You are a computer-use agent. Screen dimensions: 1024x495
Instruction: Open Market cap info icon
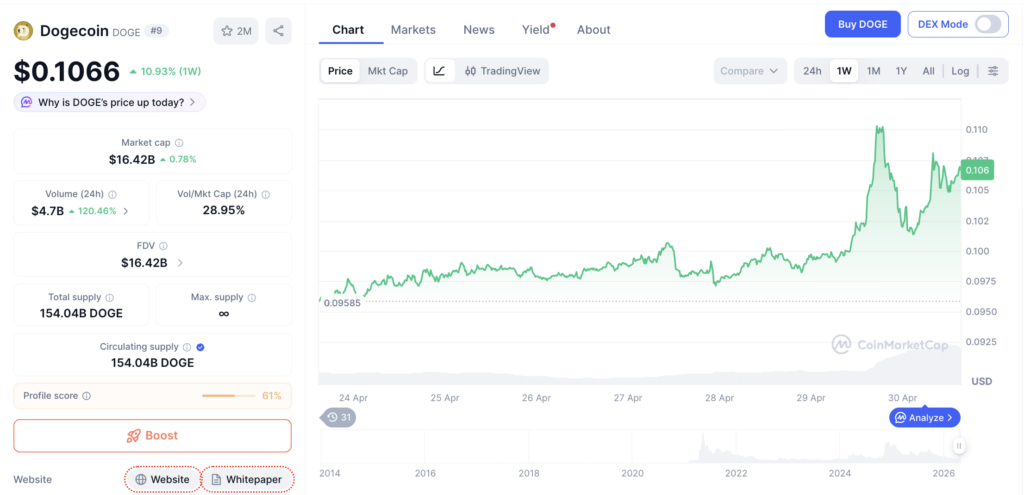(179, 142)
